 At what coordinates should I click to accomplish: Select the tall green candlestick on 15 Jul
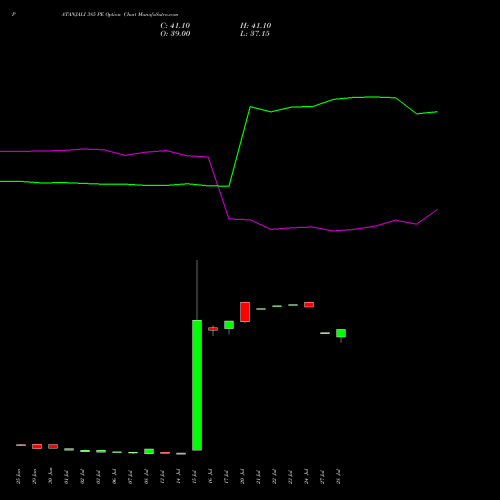tap(197, 385)
